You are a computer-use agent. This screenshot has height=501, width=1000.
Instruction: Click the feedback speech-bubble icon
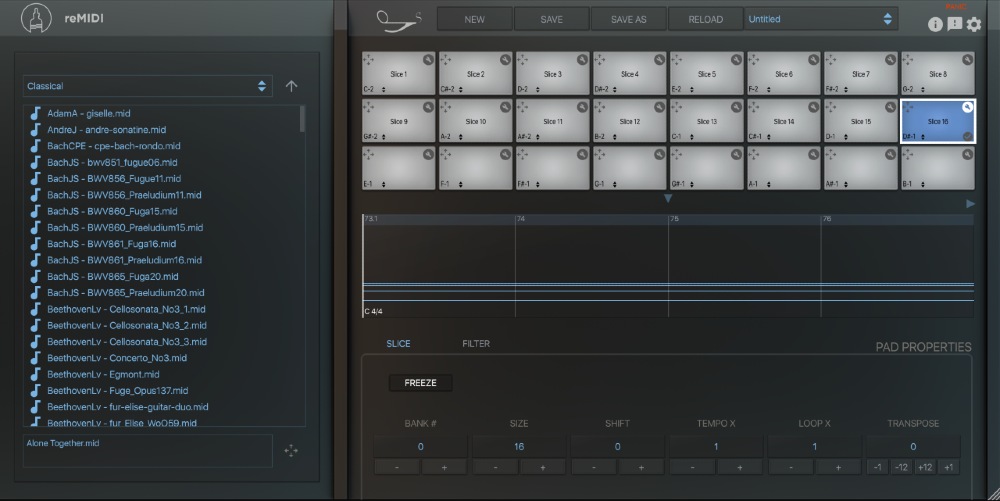click(x=955, y=25)
